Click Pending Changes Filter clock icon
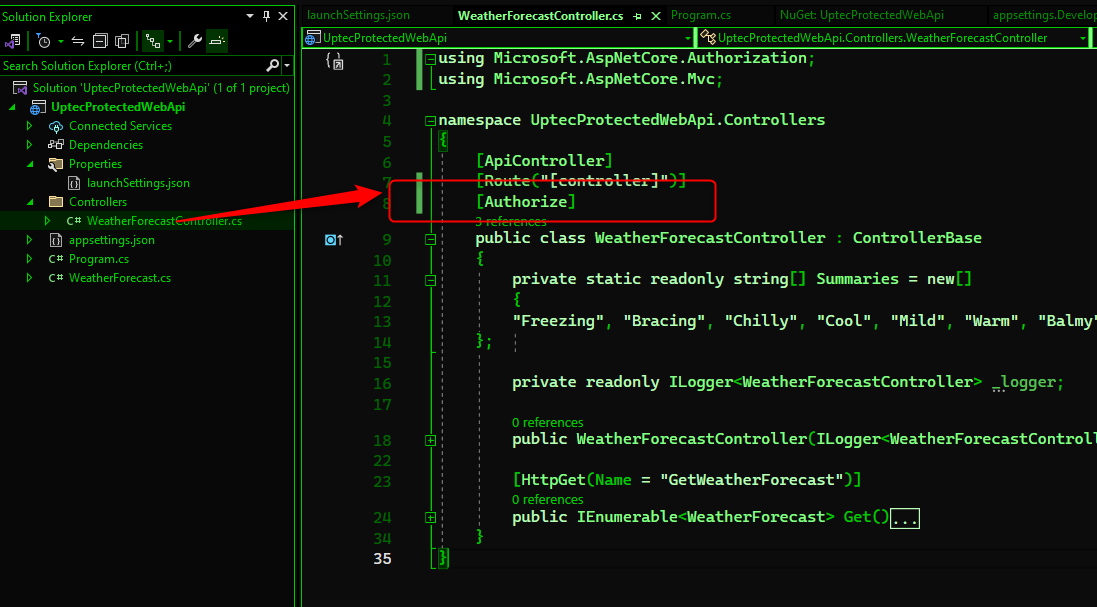Screen dimensions: 1097x607 (44, 41)
